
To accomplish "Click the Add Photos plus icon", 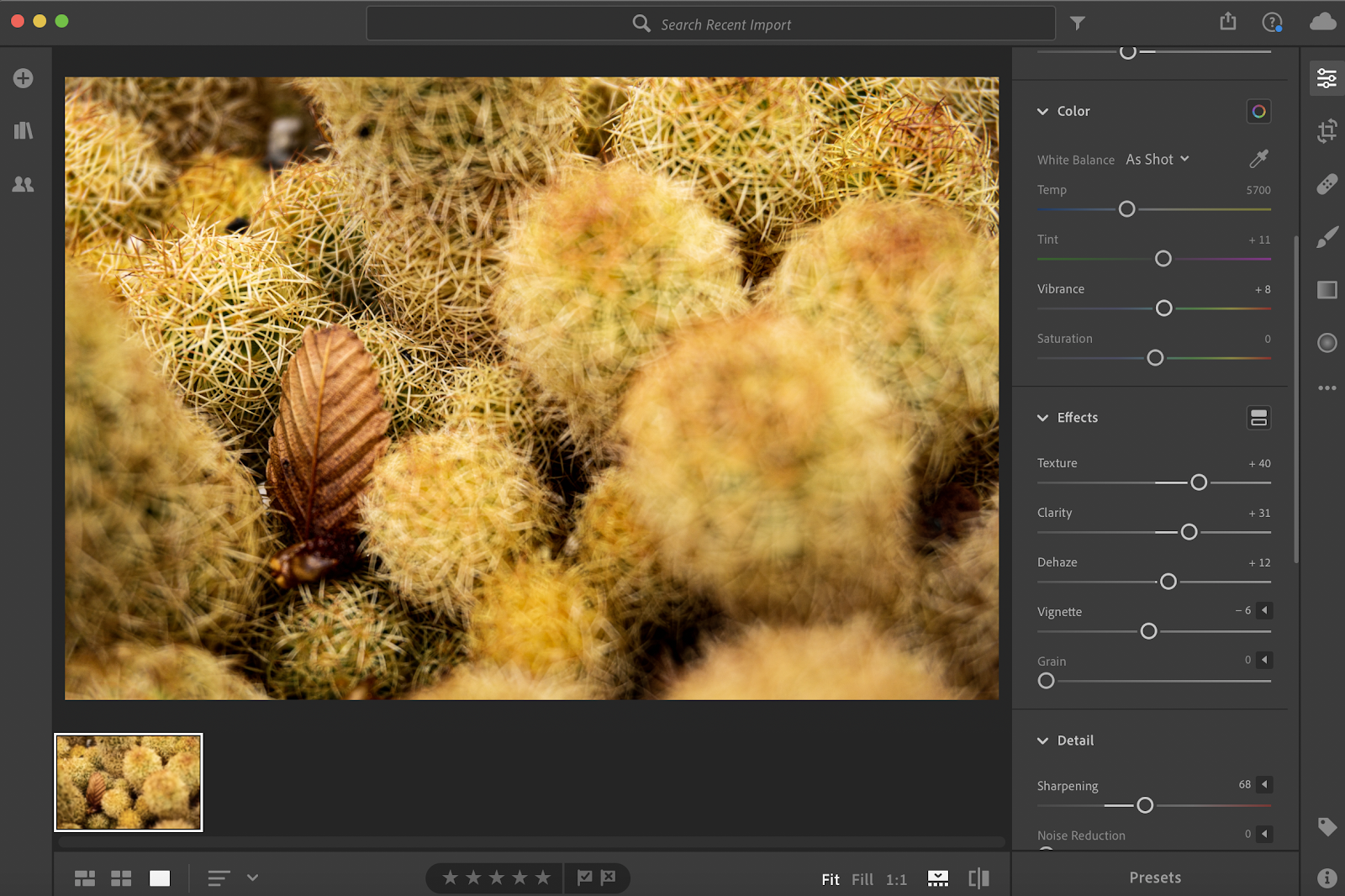I will click(x=24, y=78).
